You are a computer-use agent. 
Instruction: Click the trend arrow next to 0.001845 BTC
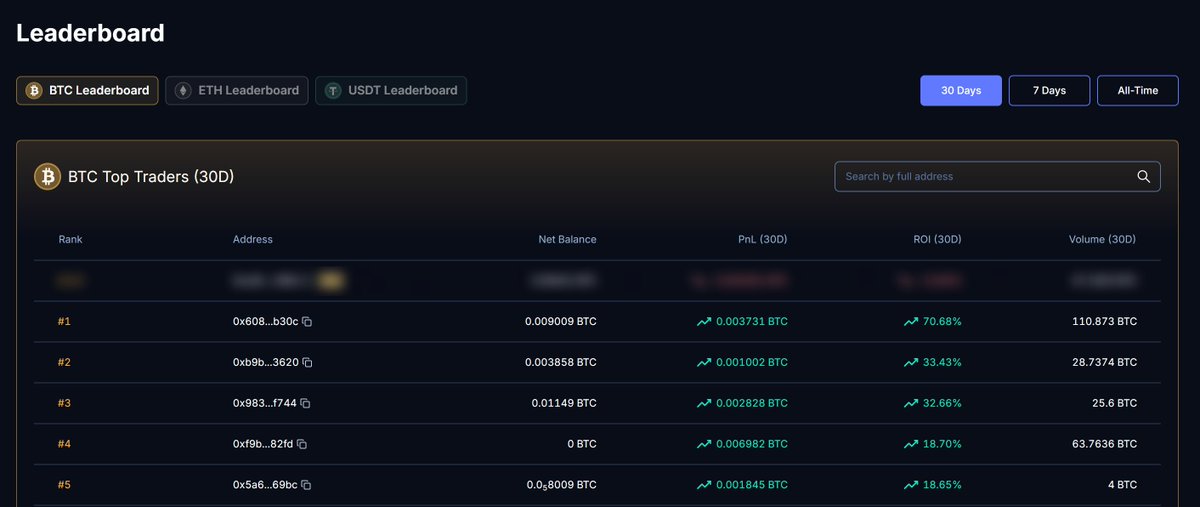click(x=704, y=485)
